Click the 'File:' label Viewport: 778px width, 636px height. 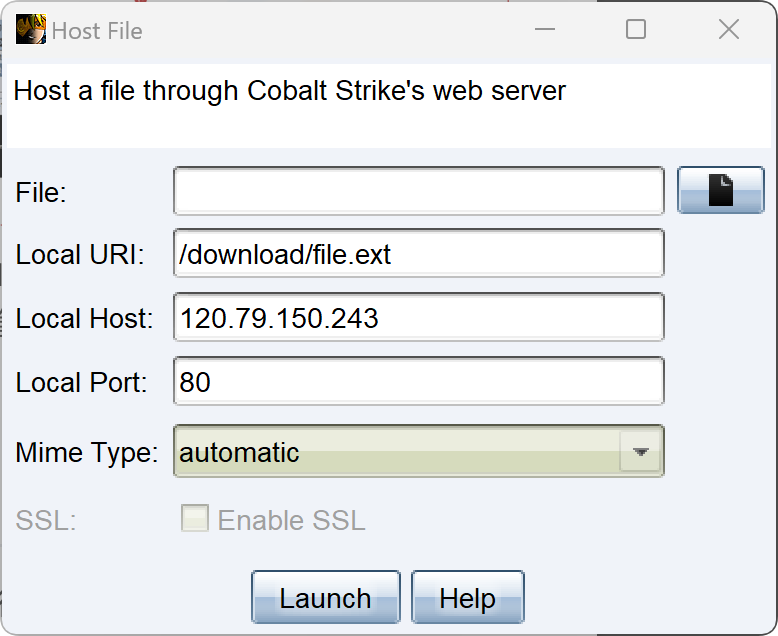coord(41,192)
